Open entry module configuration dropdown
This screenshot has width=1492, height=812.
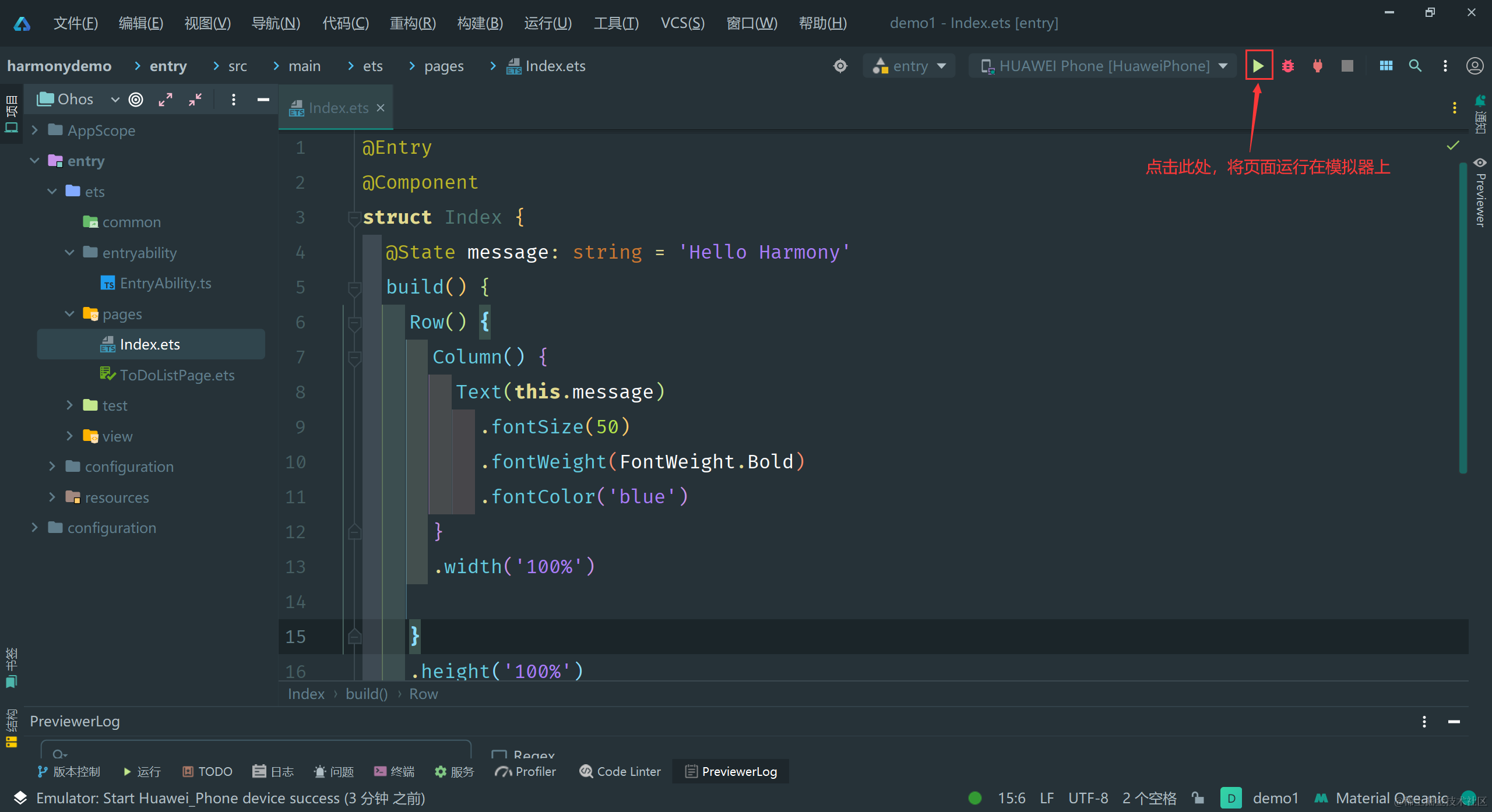point(909,66)
